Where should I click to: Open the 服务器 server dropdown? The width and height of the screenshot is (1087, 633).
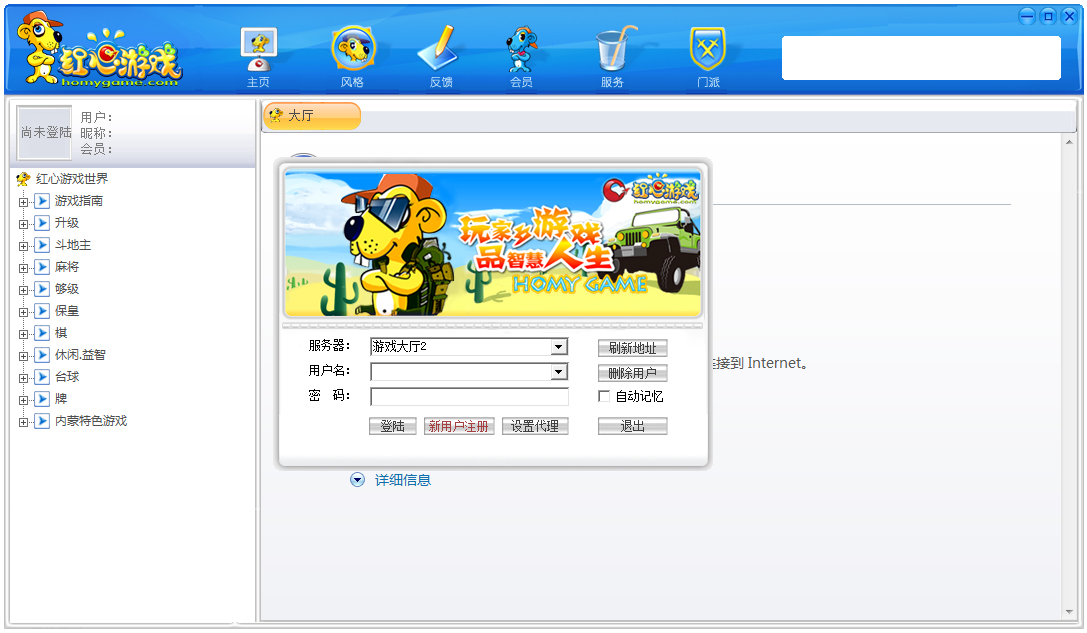tap(560, 347)
